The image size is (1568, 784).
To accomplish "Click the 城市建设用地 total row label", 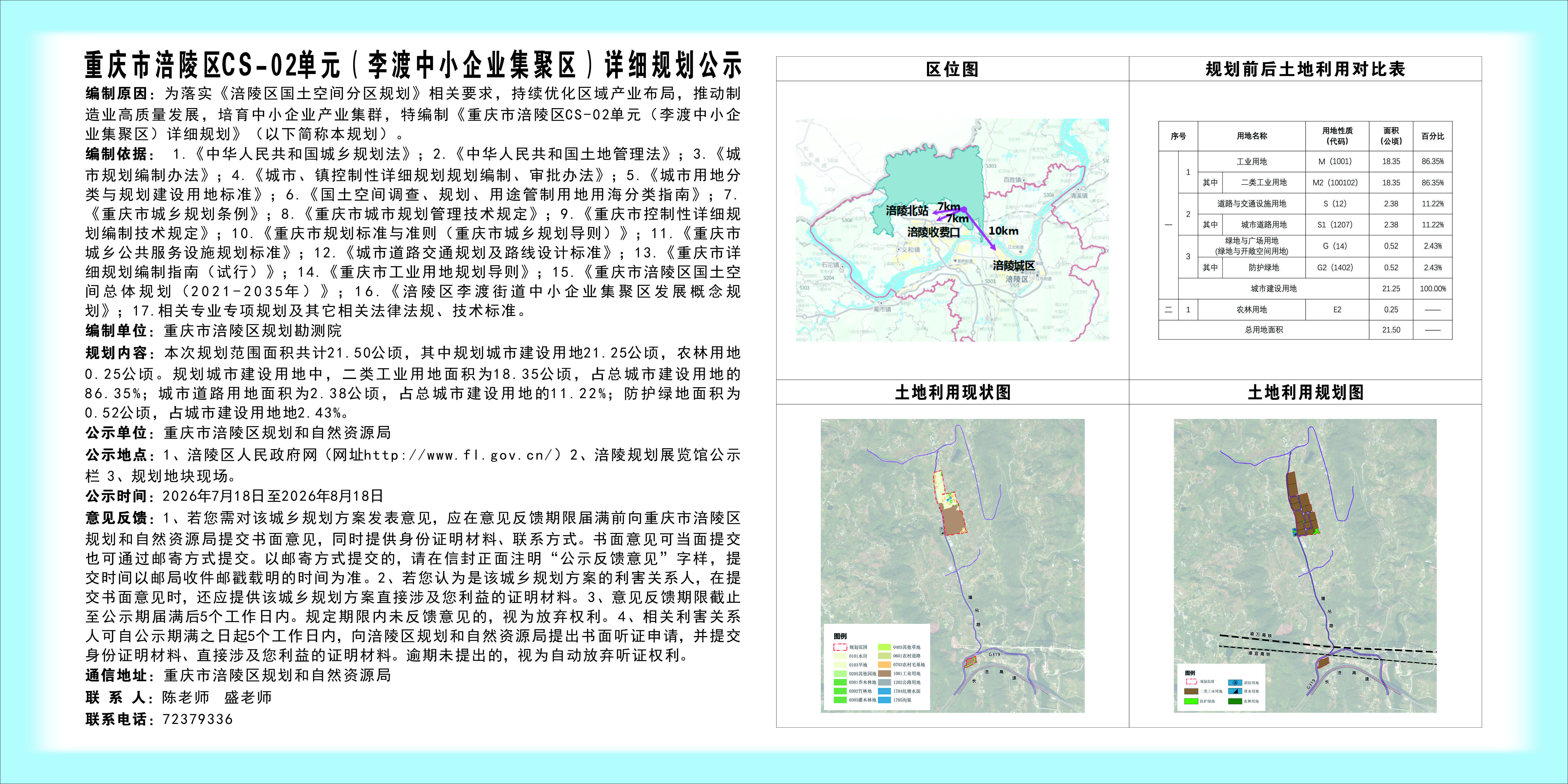I will (1273, 288).
